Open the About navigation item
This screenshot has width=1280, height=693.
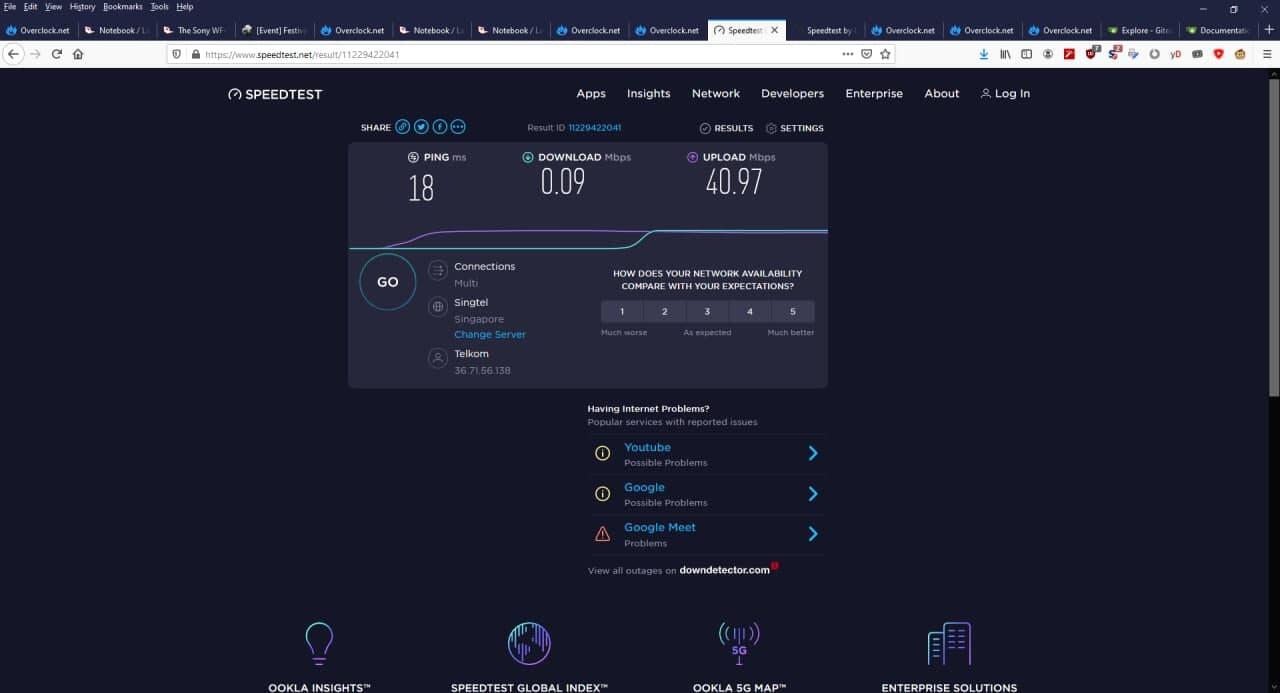pyautogui.click(x=942, y=94)
